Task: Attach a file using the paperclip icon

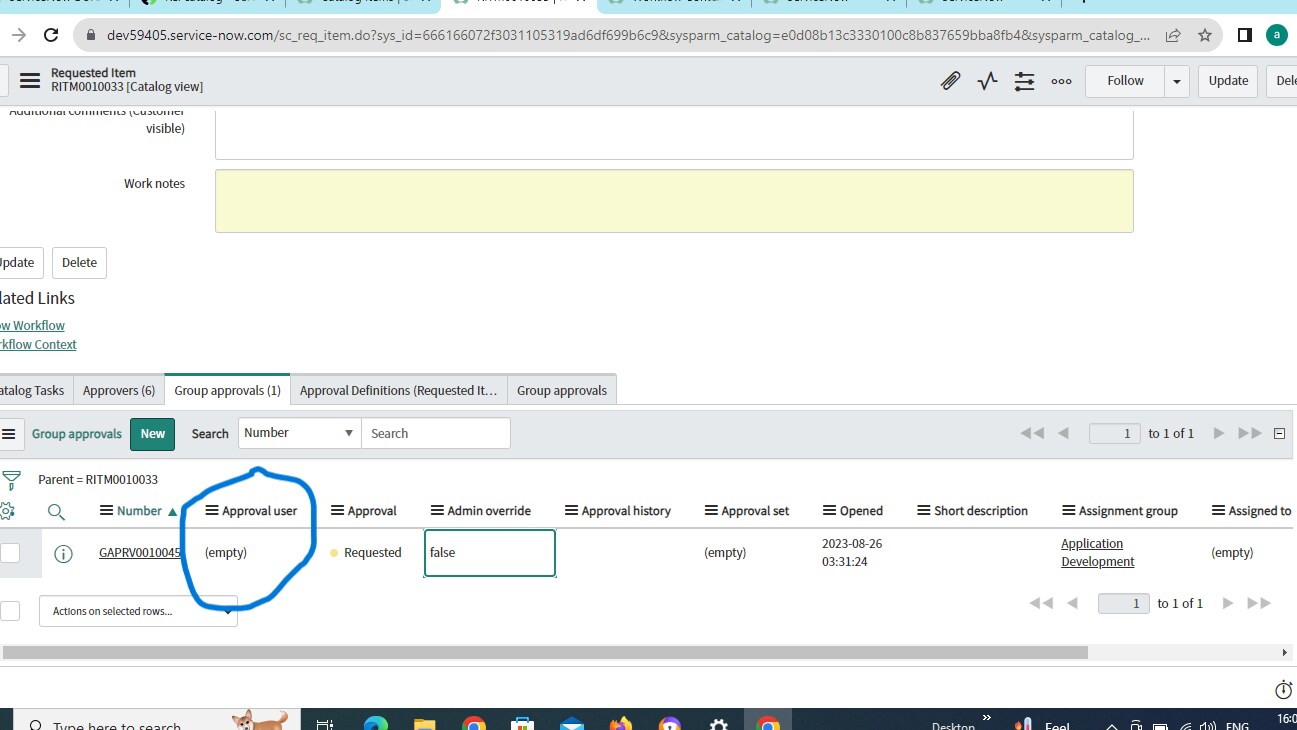Action: click(949, 80)
